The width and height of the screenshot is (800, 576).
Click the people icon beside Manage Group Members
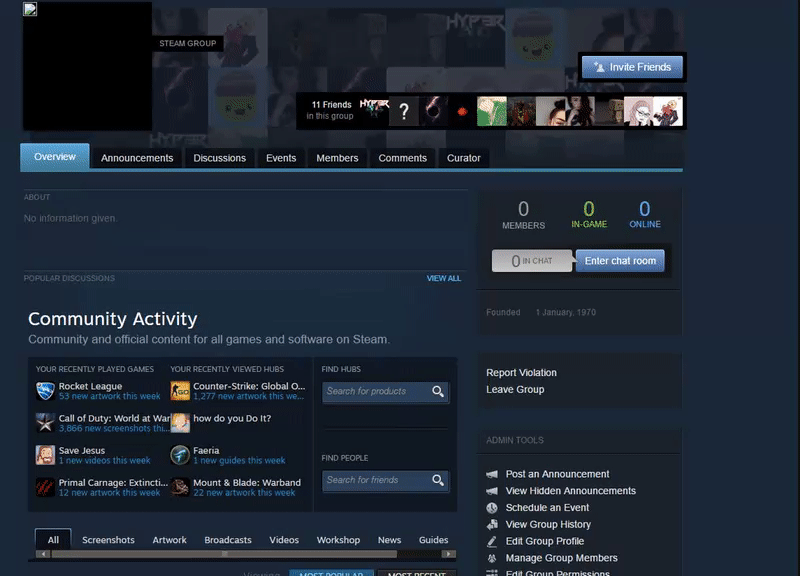point(492,558)
